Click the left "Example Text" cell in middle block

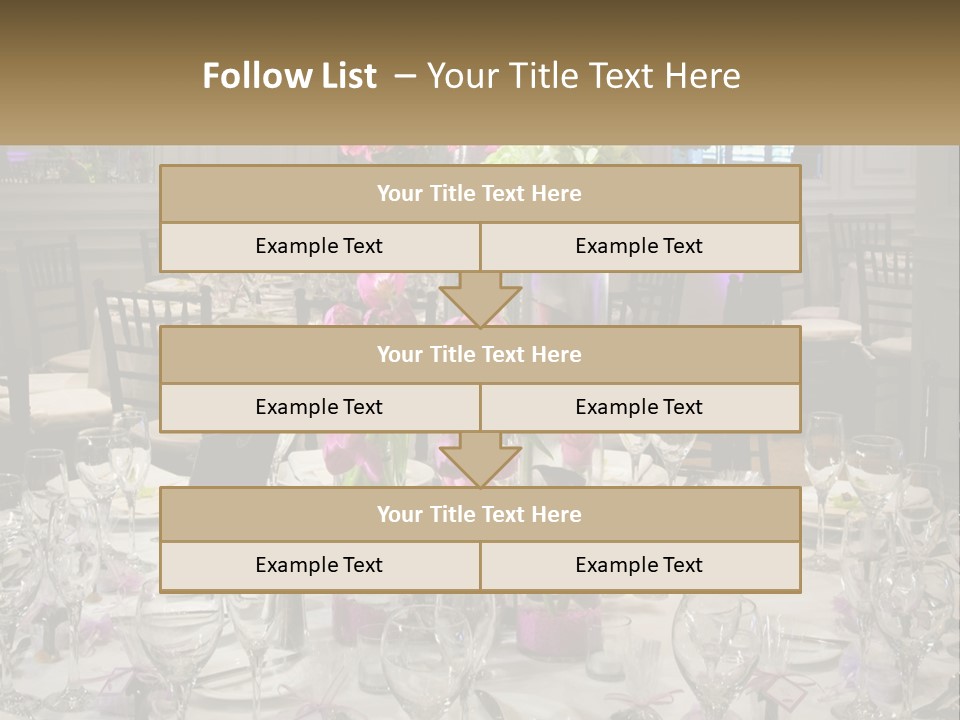point(319,407)
